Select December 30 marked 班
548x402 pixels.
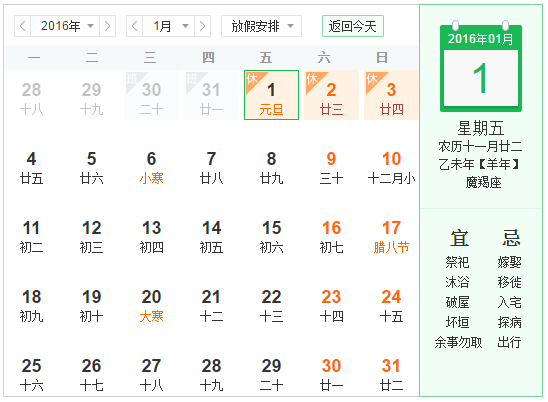point(151,95)
